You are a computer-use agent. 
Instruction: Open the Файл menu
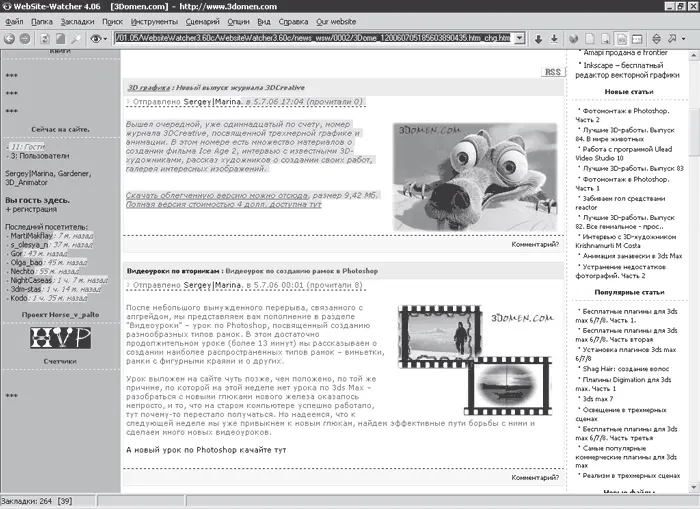pos(14,21)
